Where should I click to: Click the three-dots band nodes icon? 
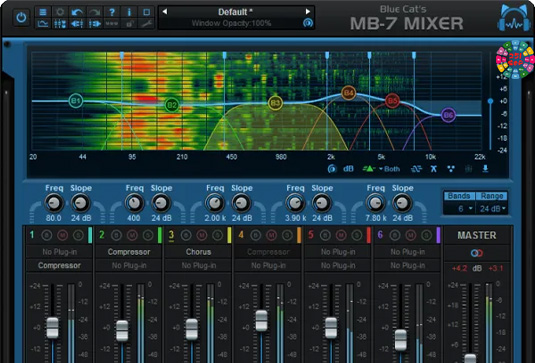451,169
